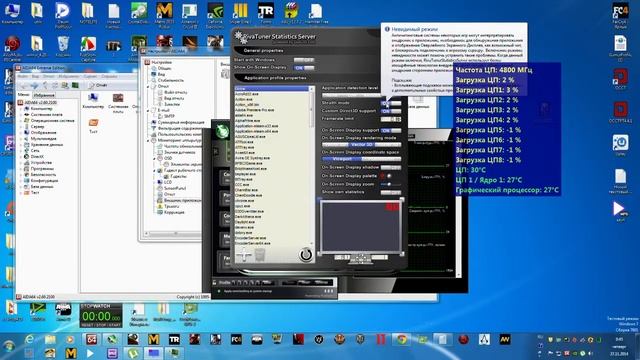Click the trash delete-profile icon in RivaTuner

coord(260,255)
